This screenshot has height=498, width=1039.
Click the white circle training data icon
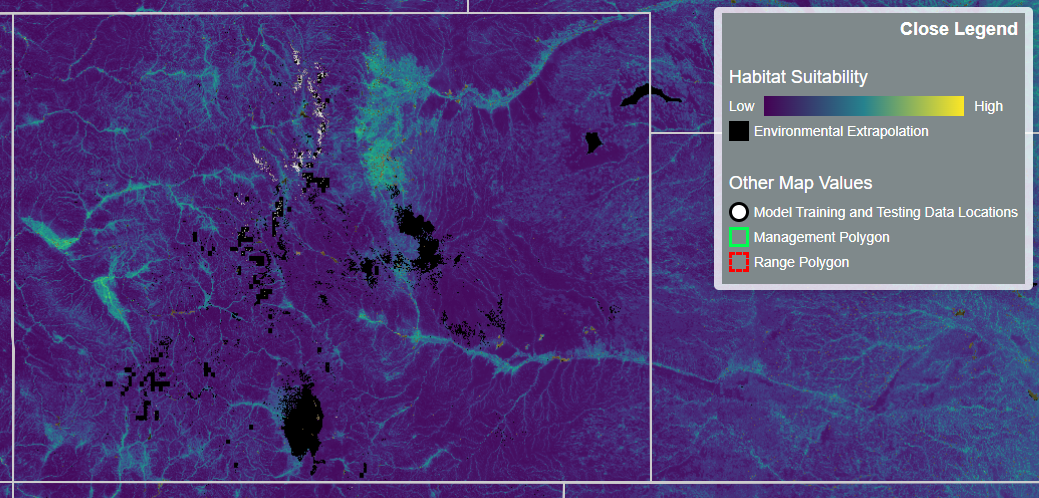coord(739,212)
